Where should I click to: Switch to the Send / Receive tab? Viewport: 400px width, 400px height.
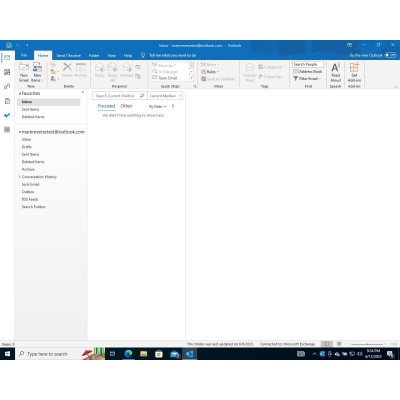tap(68, 55)
